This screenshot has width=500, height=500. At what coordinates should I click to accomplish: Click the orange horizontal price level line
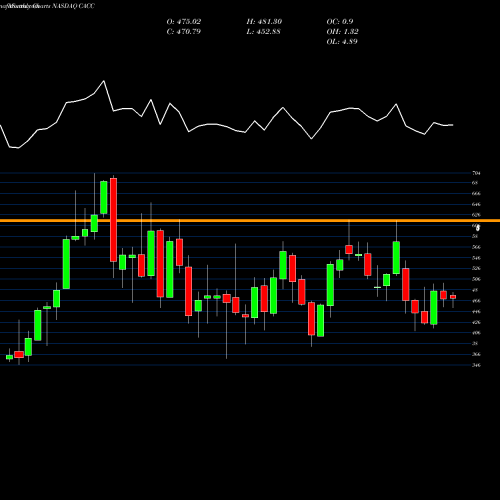point(250,221)
